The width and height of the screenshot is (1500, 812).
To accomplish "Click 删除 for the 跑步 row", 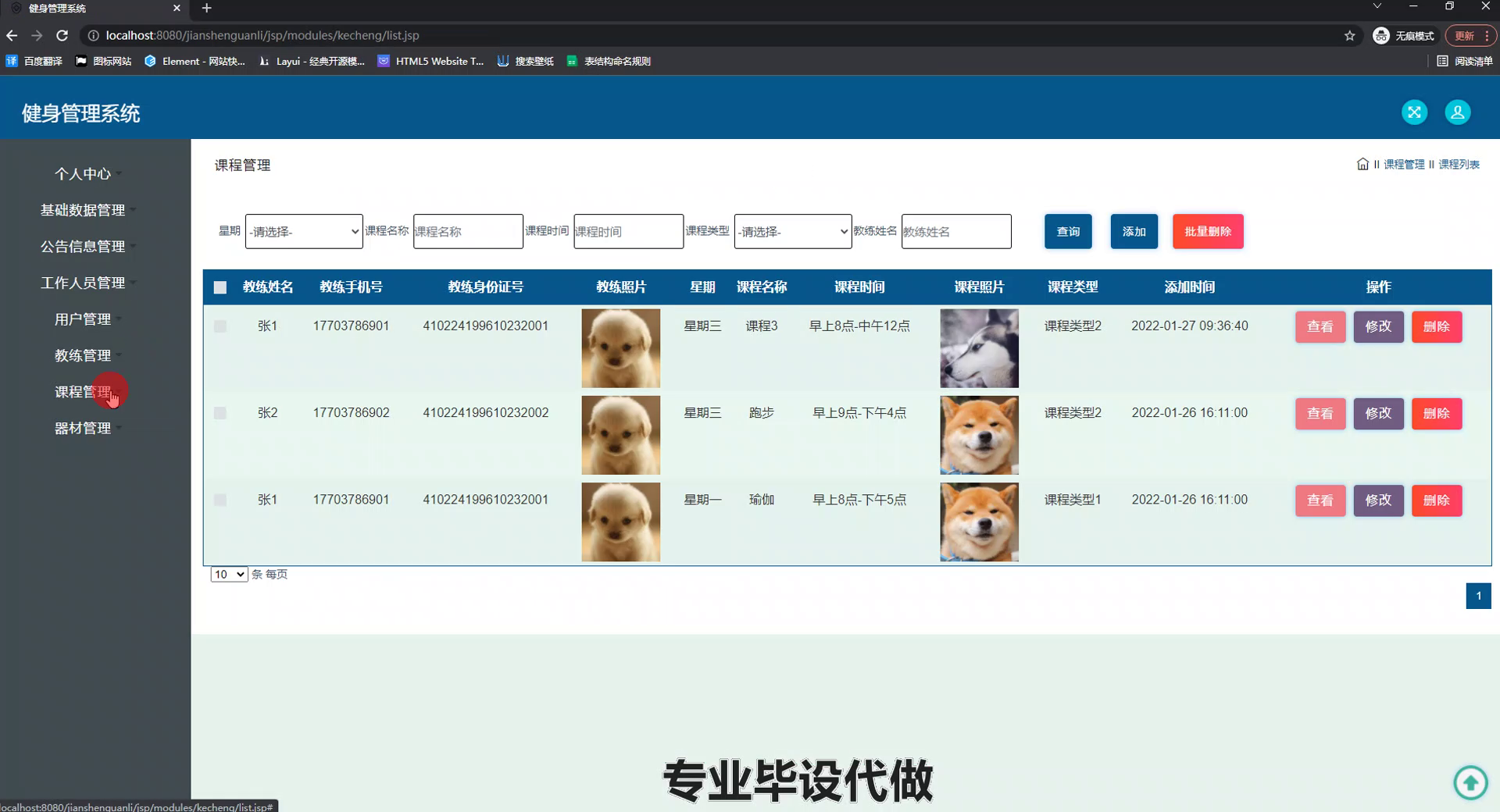I will click(1437, 413).
